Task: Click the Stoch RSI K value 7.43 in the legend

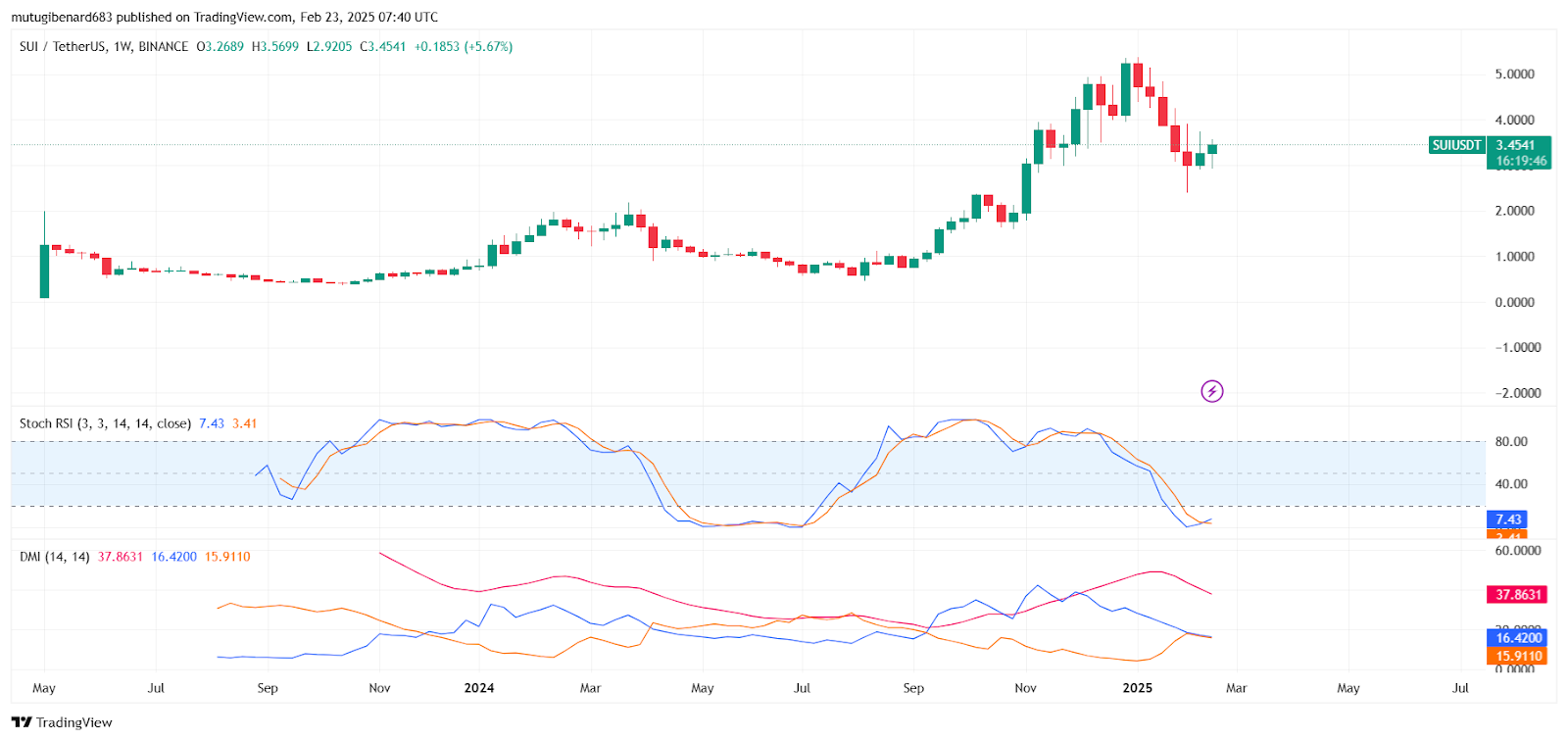Action: pyautogui.click(x=212, y=423)
